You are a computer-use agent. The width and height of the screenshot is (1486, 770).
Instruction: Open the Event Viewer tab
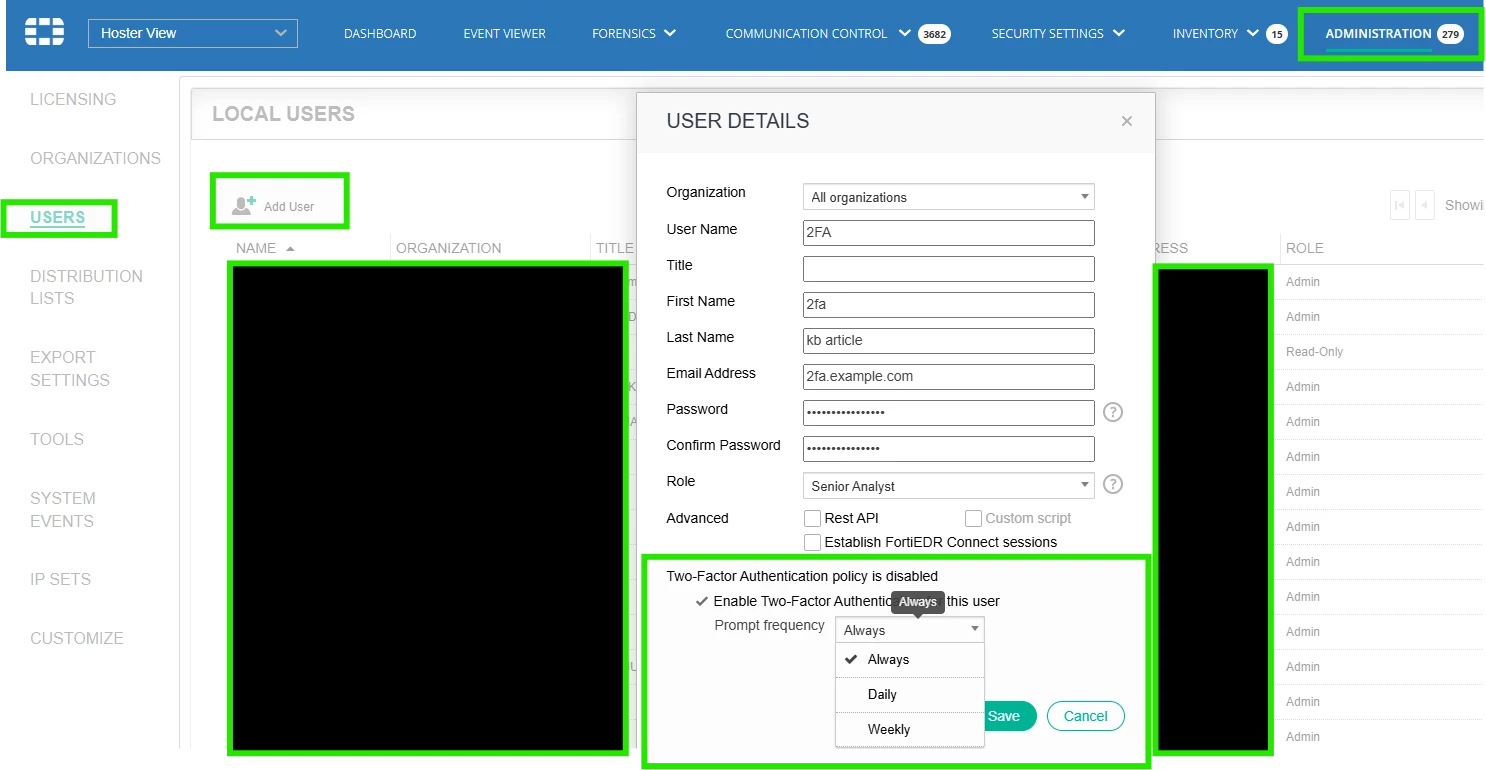(504, 34)
